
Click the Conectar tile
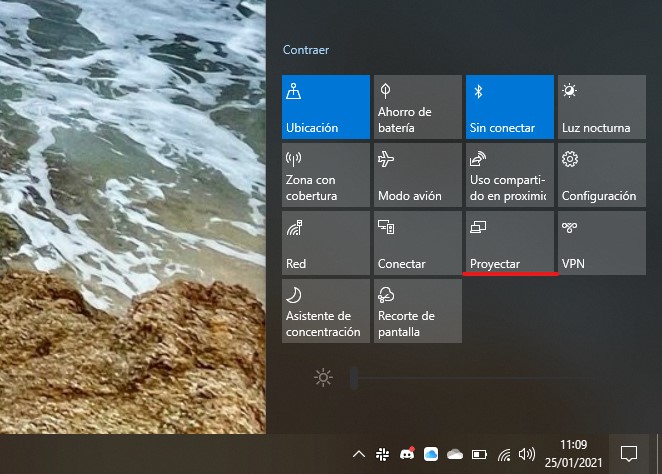point(417,243)
